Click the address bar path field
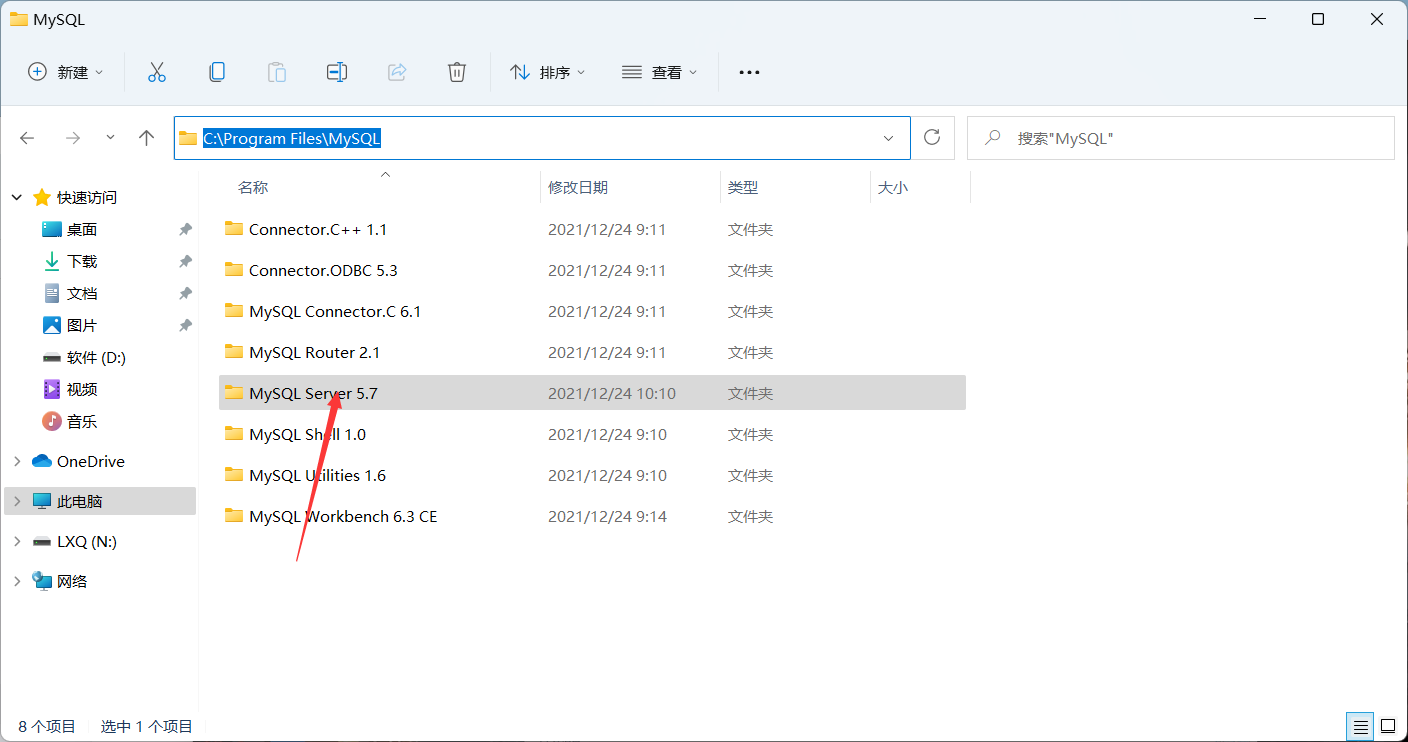 (x=542, y=138)
